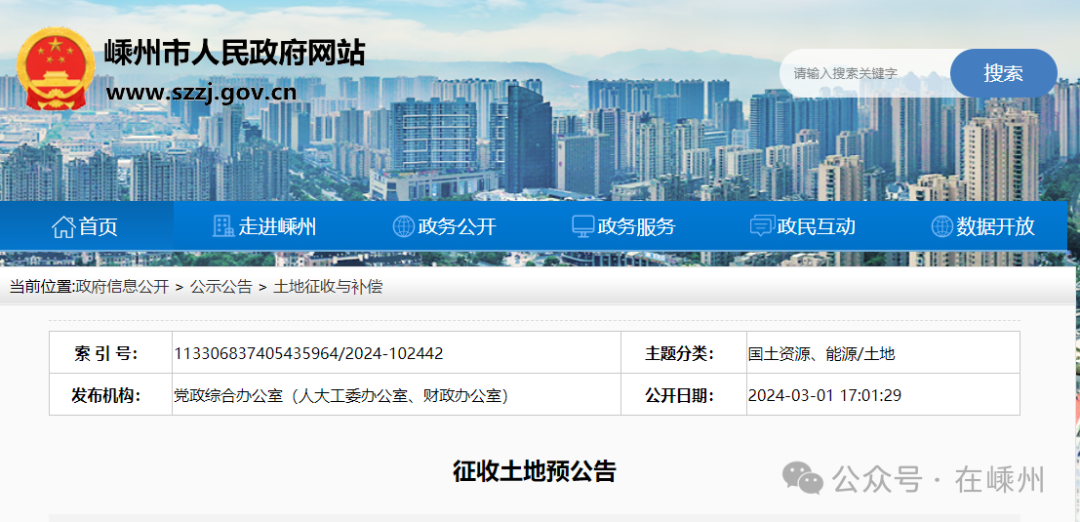
Task: Click the 索引号 label cell
Action: pyautogui.click(x=111, y=353)
